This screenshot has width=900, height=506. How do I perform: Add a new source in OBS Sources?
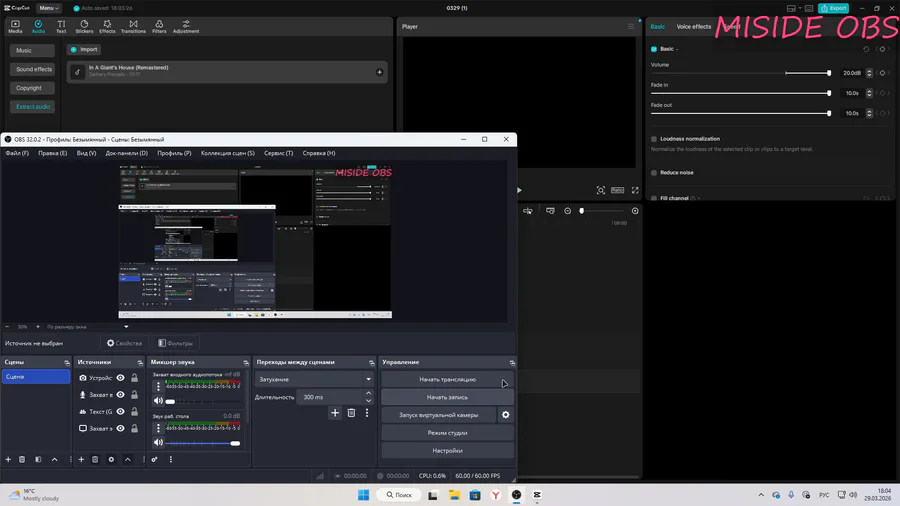click(81, 460)
